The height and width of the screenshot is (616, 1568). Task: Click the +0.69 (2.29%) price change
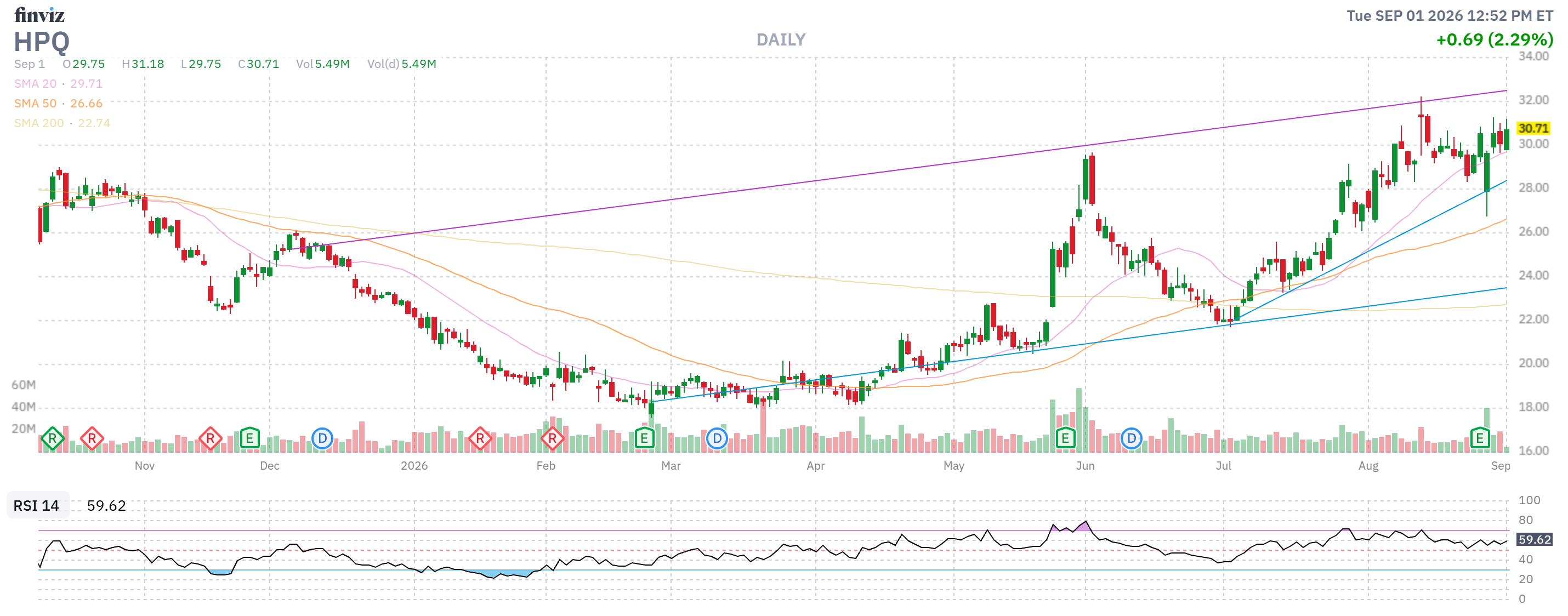point(1495,40)
